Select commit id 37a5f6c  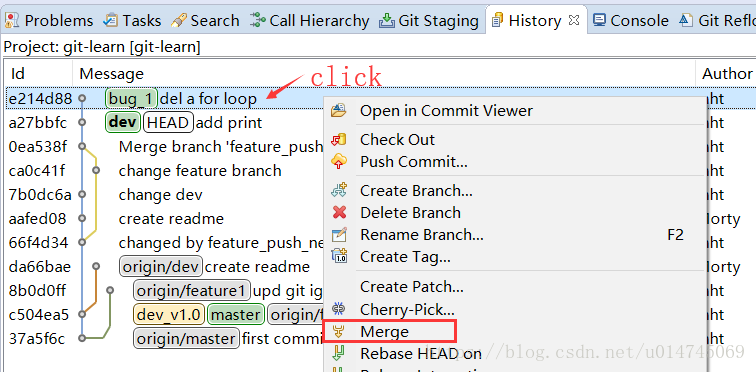pyautogui.click(x=37, y=339)
